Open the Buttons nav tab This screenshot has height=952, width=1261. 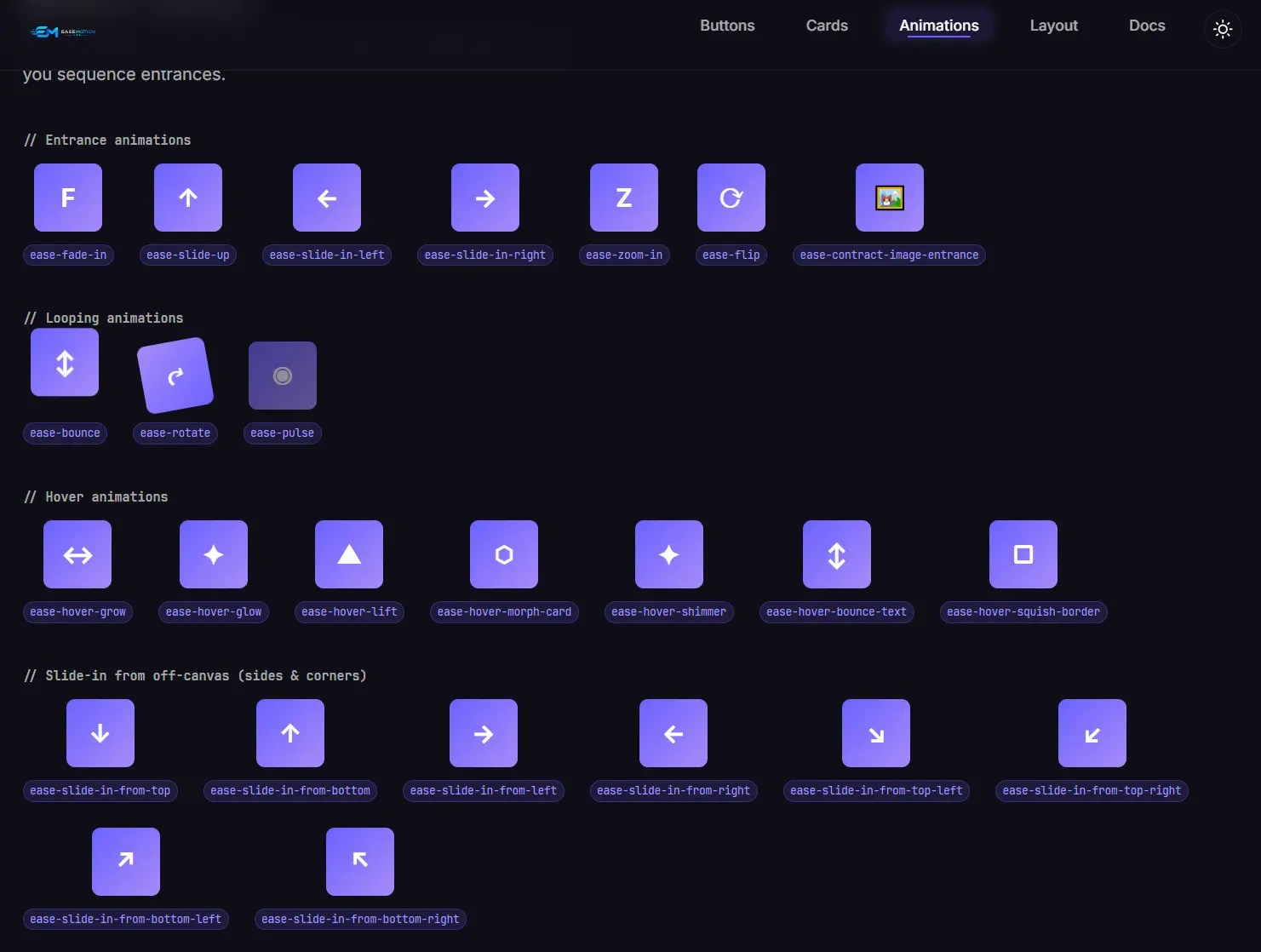coord(727,26)
